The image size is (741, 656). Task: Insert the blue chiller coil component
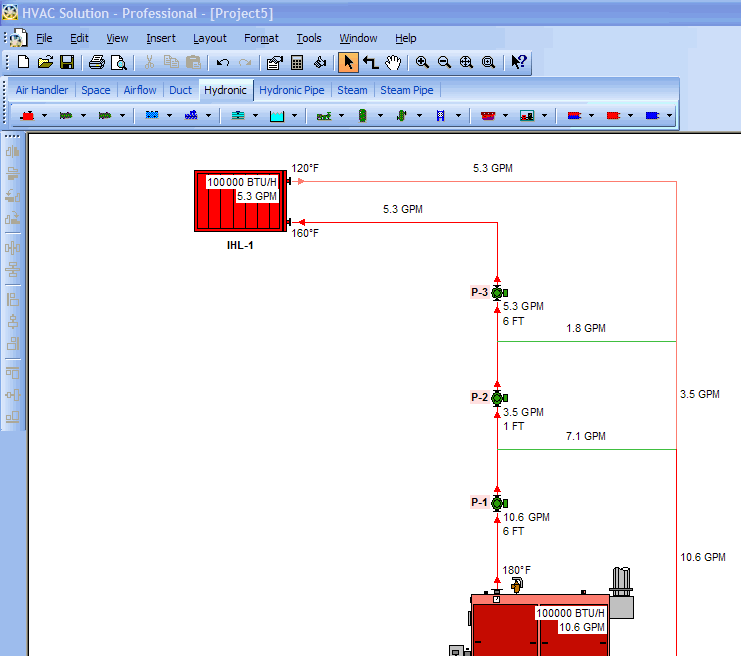pos(152,115)
